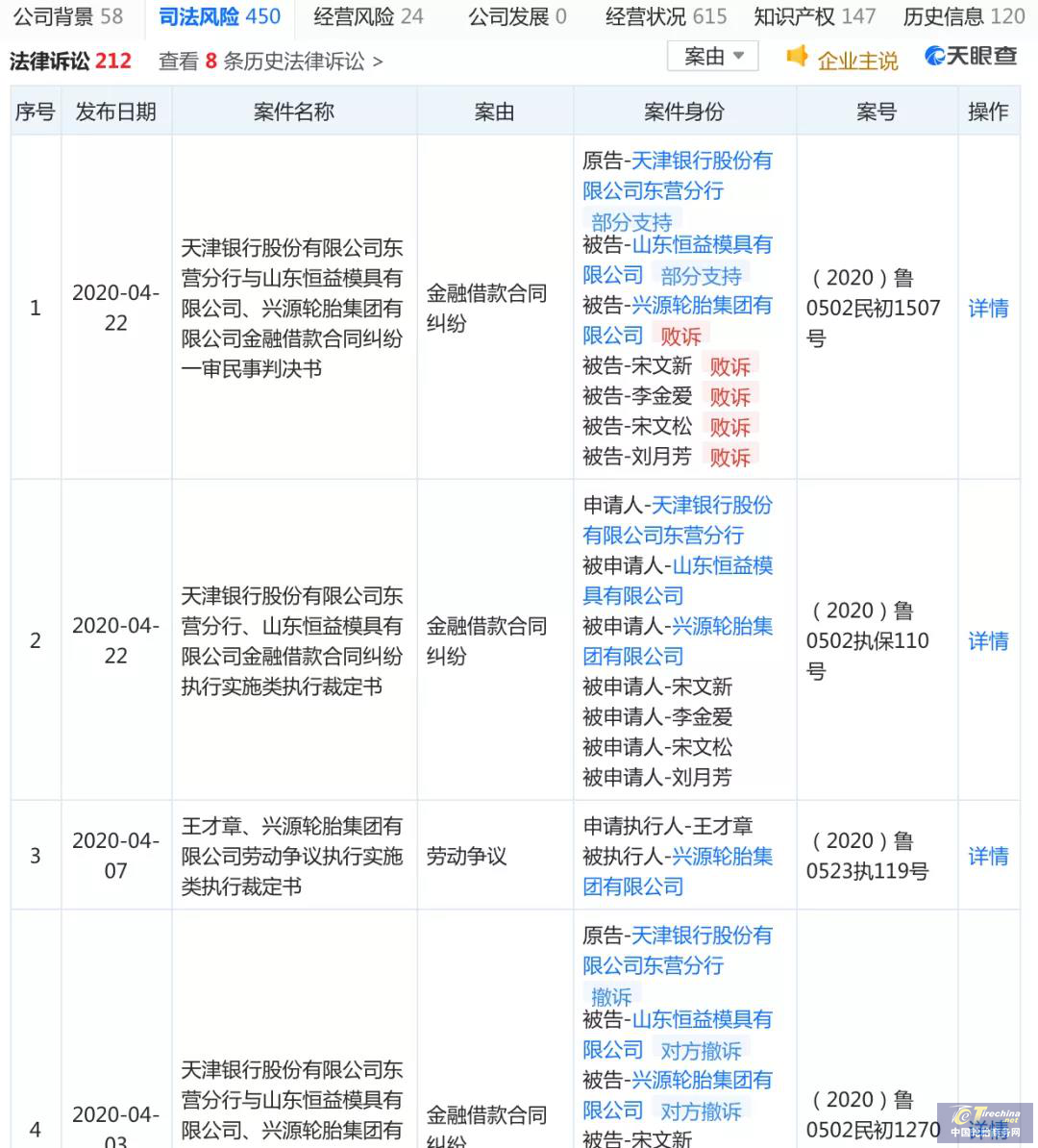Open defendant 兴源轮胎集团有限公司 in row 4
This screenshot has height=1148, width=1038.
pyautogui.click(x=678, y=1095)
